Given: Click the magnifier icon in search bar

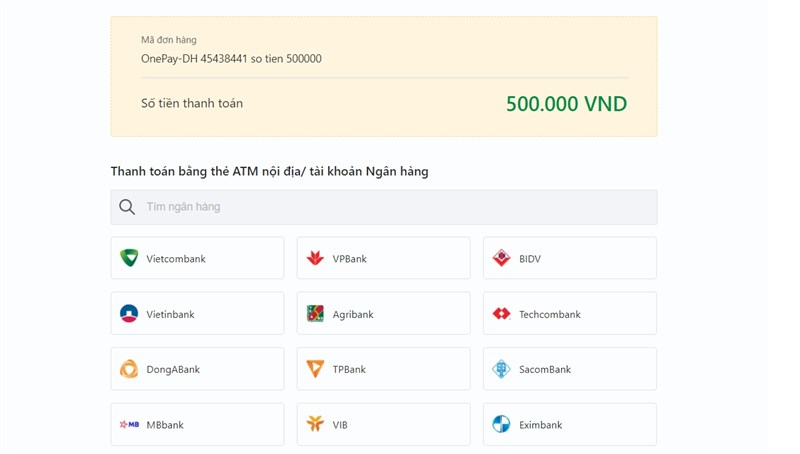Looking at the screenshot, I should (x=127, y=207).
